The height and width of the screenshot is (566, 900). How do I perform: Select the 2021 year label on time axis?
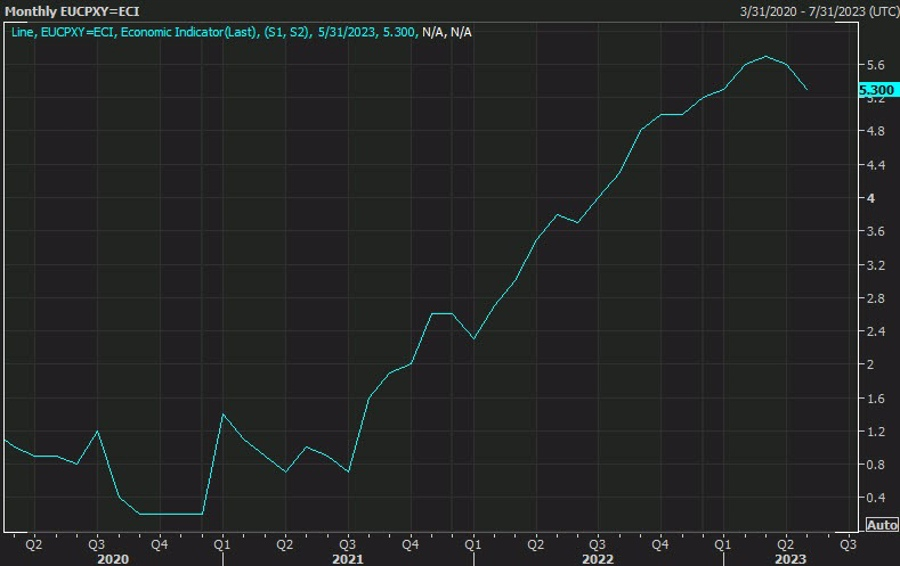347,559
